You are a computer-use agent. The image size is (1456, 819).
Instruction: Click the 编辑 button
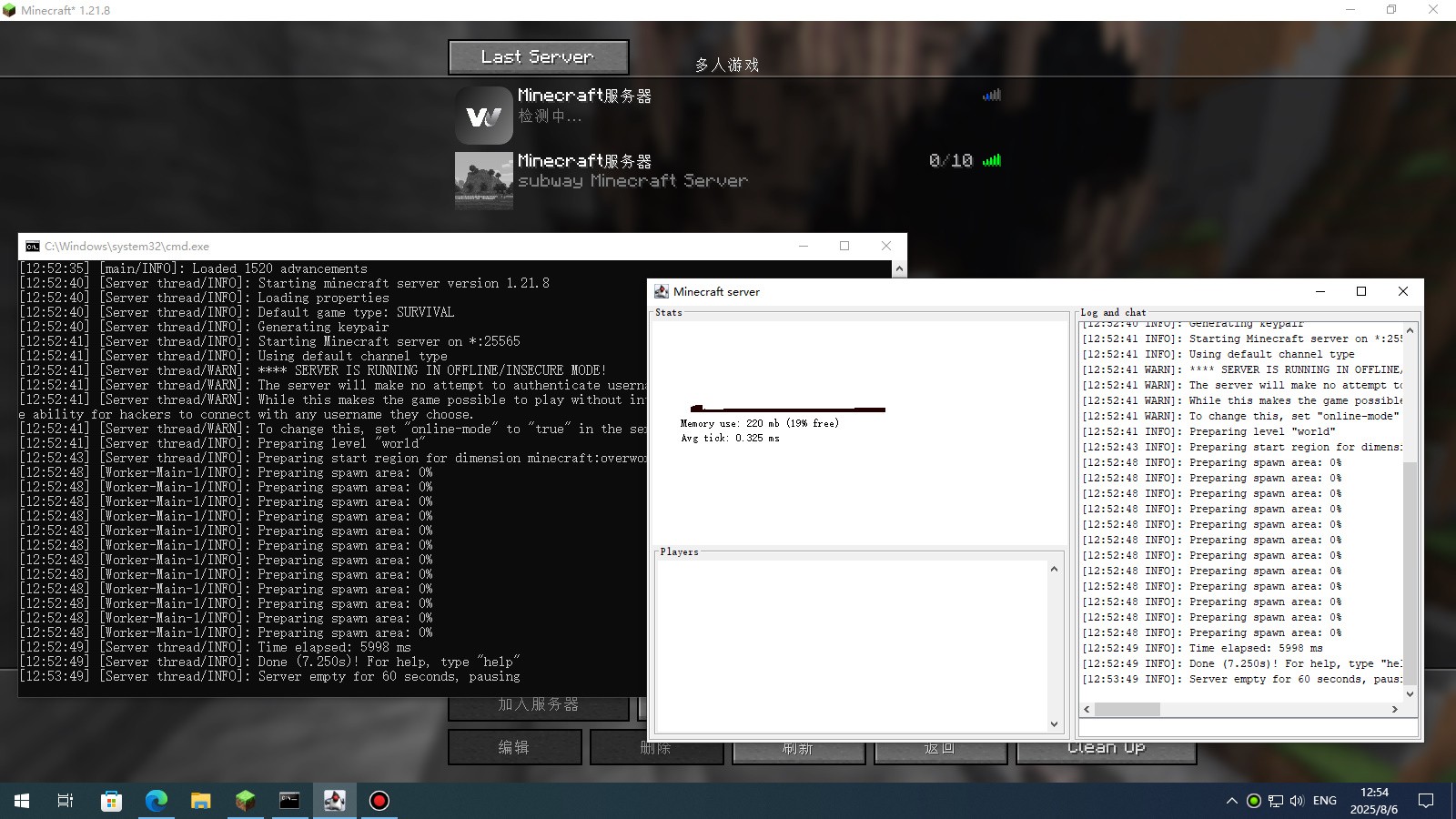(514, 748)
